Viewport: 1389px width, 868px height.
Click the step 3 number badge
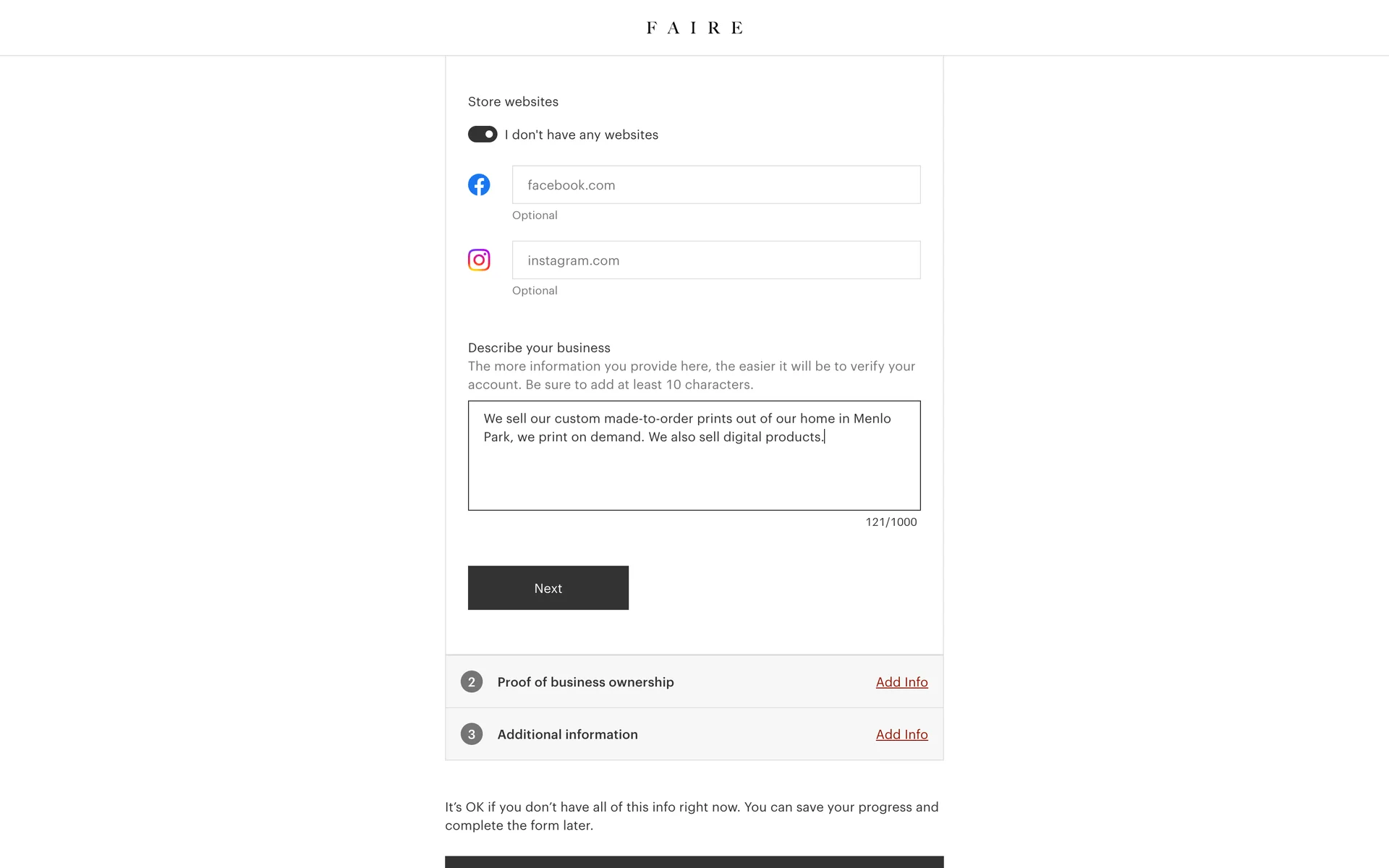(x=472, y=734)
